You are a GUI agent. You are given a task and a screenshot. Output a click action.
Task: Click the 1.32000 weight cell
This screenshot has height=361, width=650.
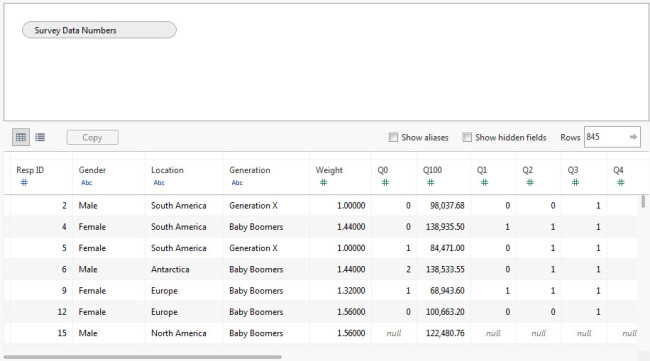point(340,291)
